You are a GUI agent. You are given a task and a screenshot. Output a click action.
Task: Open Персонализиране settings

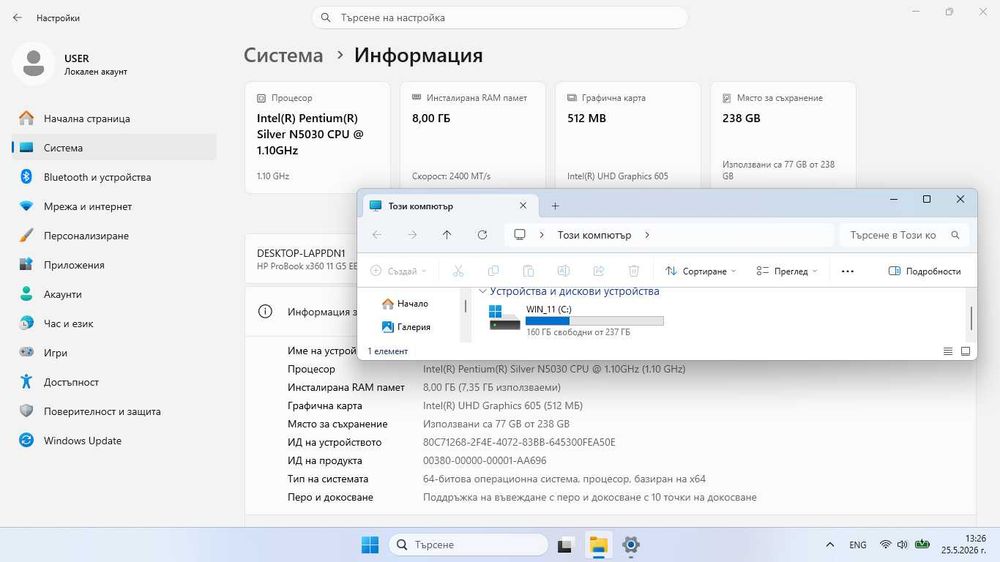[114, 236]
